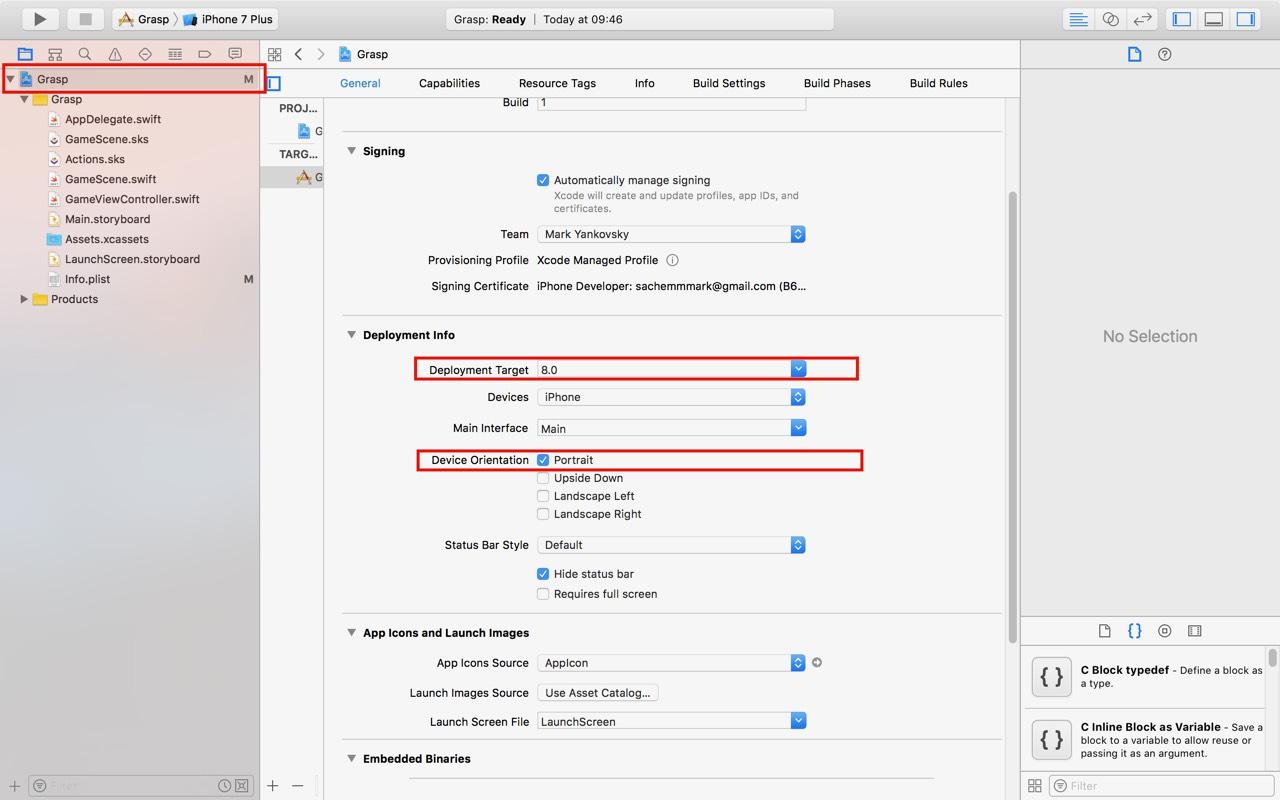Enable Landscape Left orientation
The image size is (1280, 800).
(x=543, y=496)
